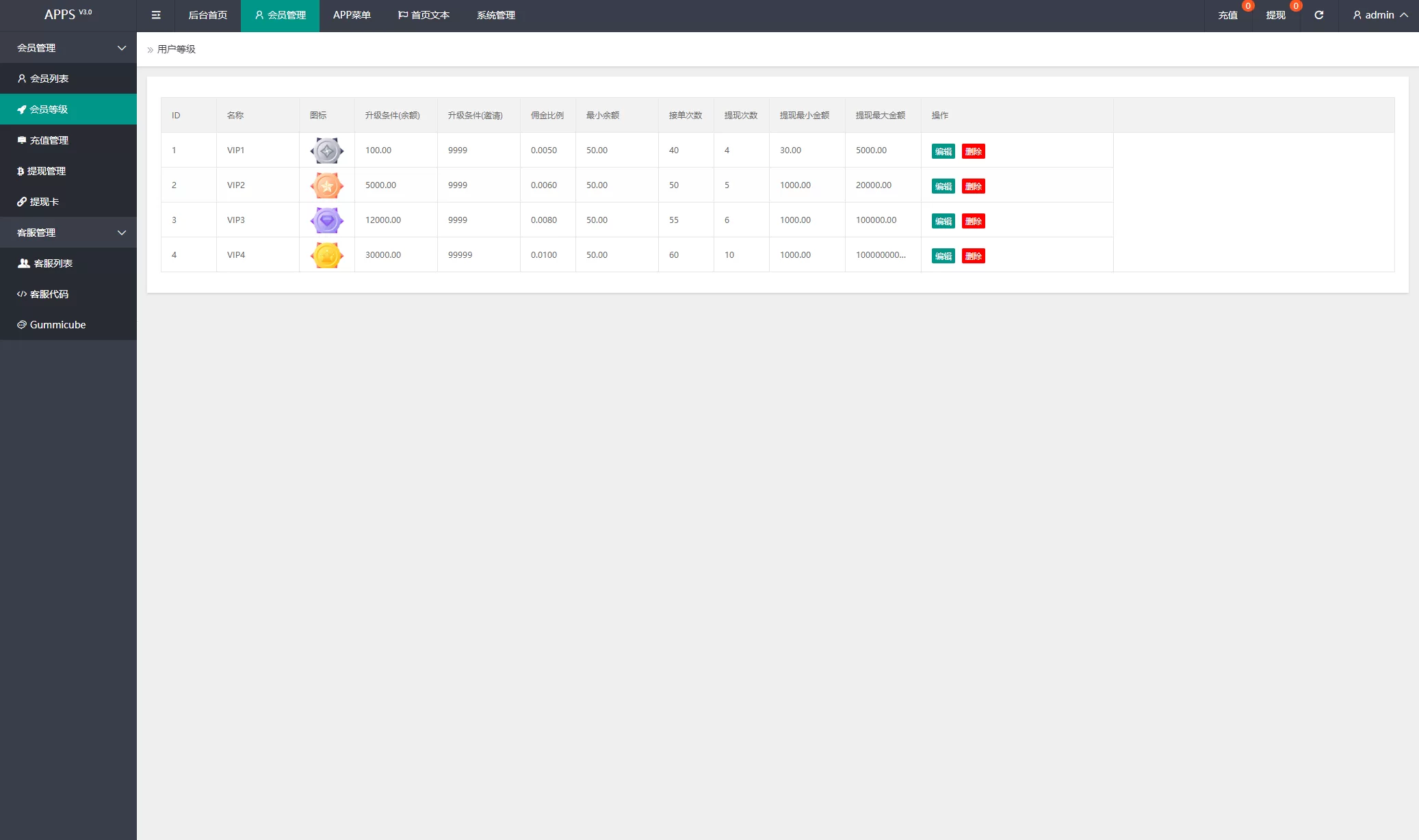This screenshot has width=1419, height=840.
Task: Click the VIP2 orange star badge icon
Action: (x=327, y=185)
